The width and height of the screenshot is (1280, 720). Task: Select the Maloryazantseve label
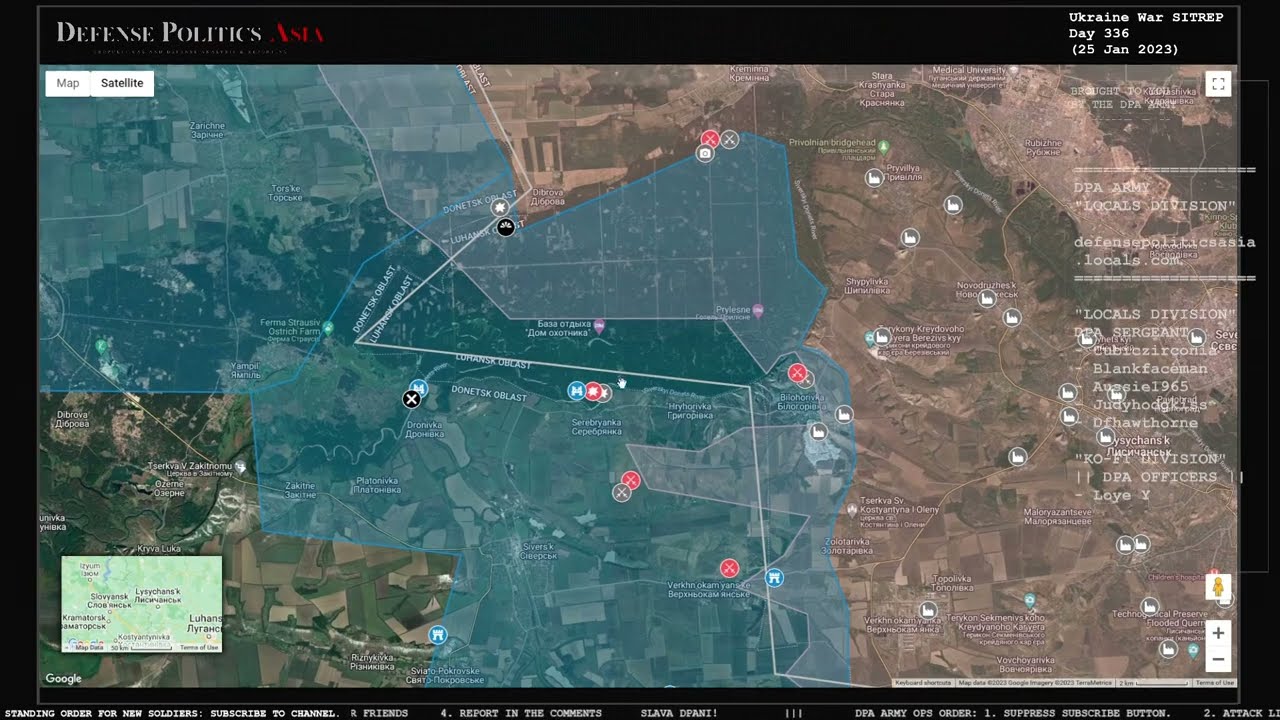(x=1057, y=517)
